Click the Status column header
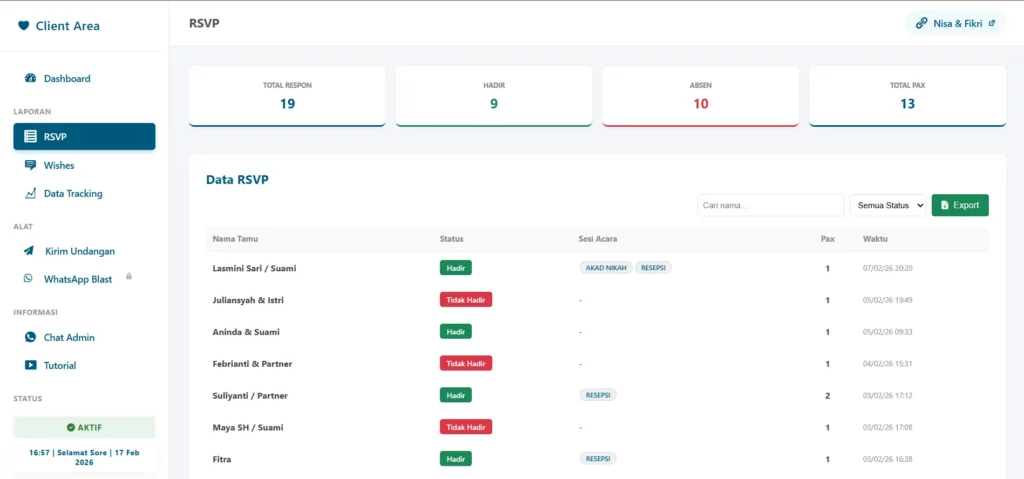This screenshot has height=479, width=1024. click(x=451, y=239)
